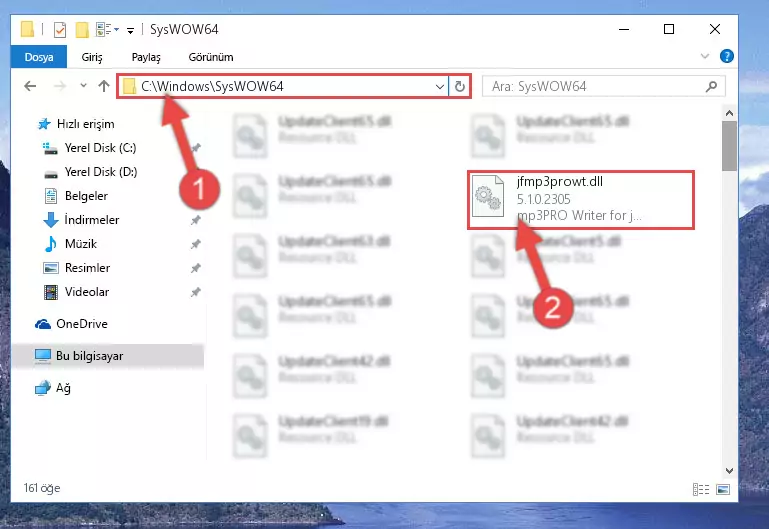Click the scrollbar up arrow
Screen dimensions: 769x529
[x=729, y=113]
